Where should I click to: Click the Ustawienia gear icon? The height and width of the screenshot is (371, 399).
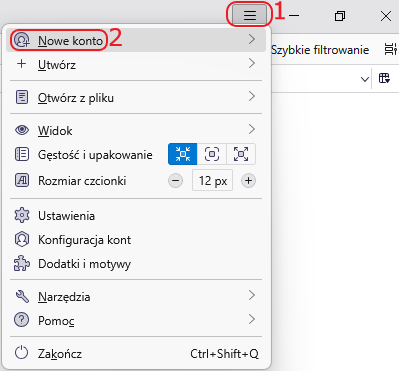pyautogui.click(x=22, y=215)
